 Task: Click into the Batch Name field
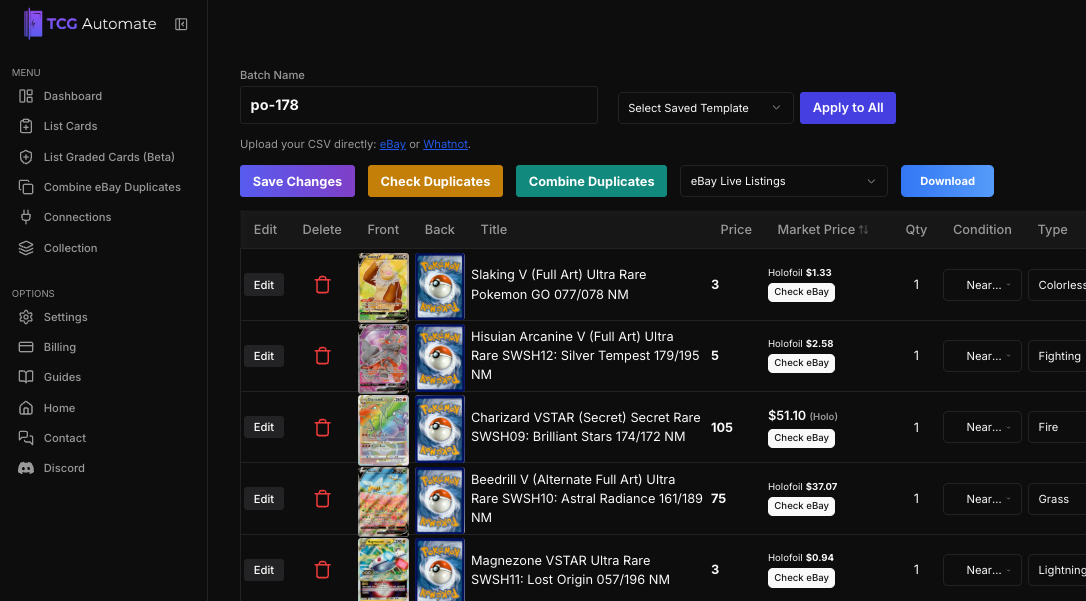pos(418,105)
